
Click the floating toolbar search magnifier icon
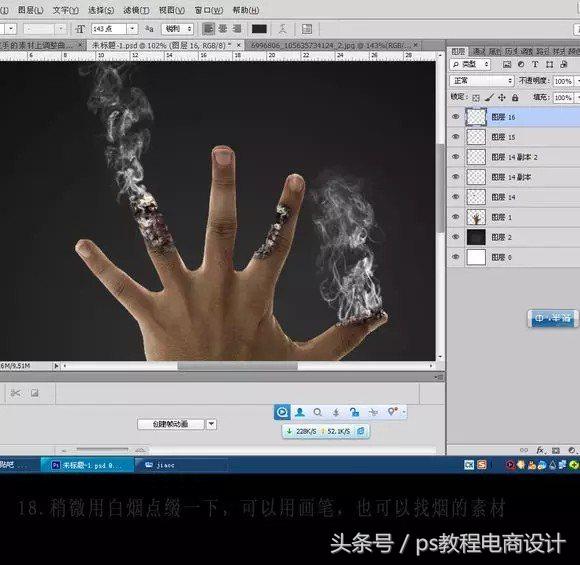point(318,412)
